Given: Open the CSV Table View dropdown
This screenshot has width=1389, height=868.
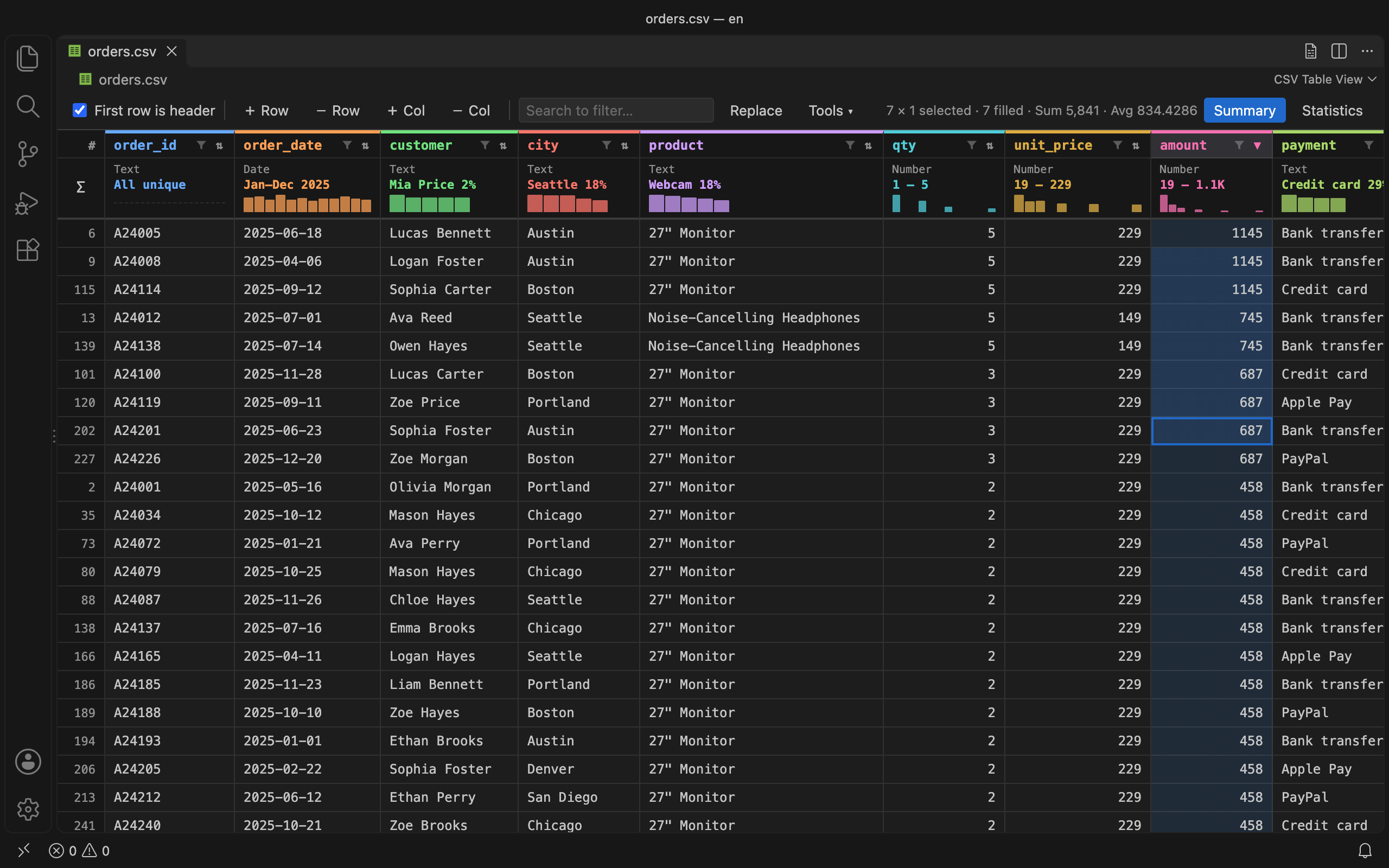Looking at the screenshot, I should pyautogui.click(x=1325, y=79).
